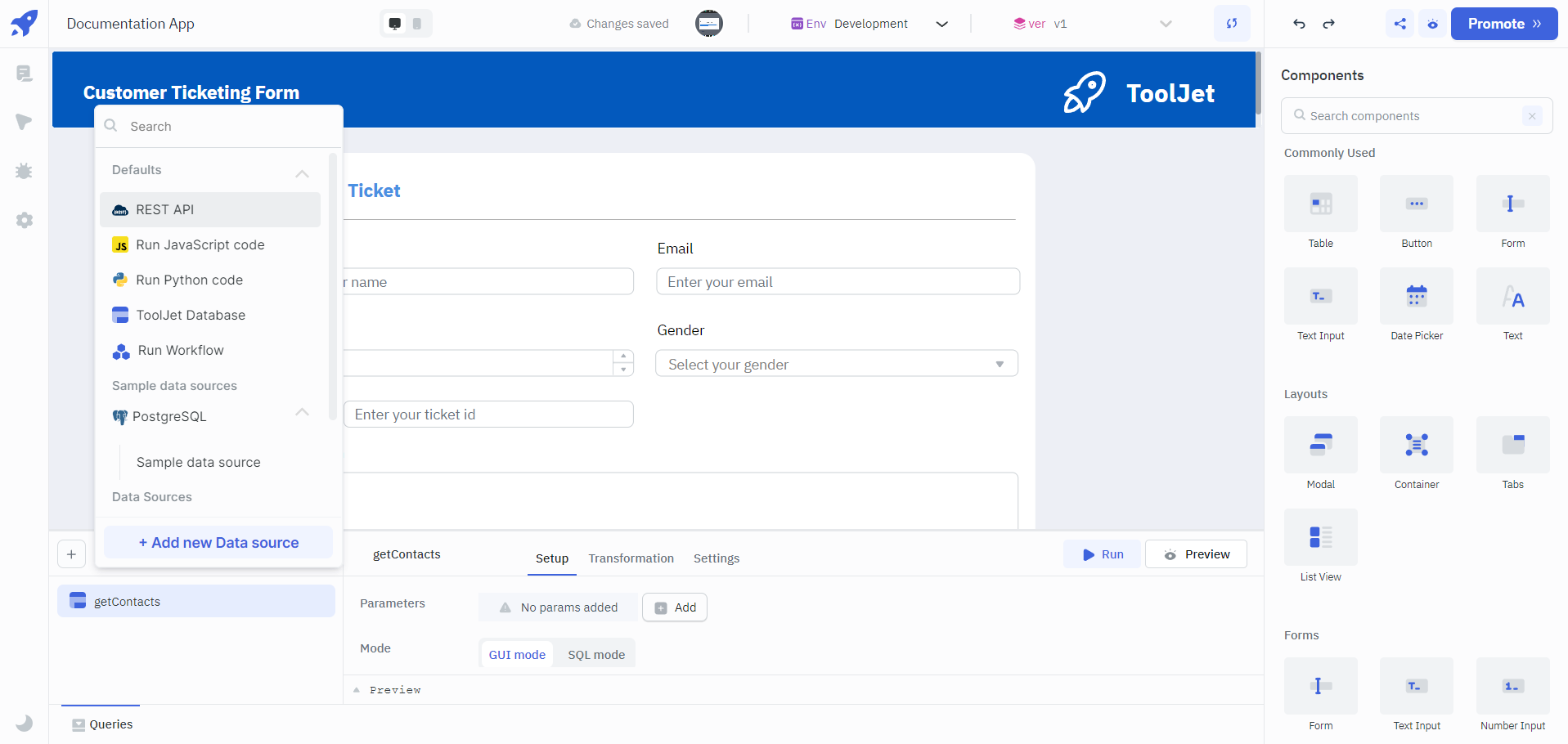Open the app settings gear icon
The height and width of the screenshot is (744, 1568).
[x=24, y=220]
